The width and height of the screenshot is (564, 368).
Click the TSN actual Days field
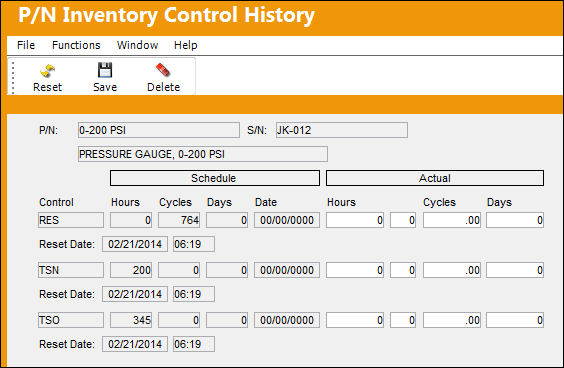click(x=515, y=270)
